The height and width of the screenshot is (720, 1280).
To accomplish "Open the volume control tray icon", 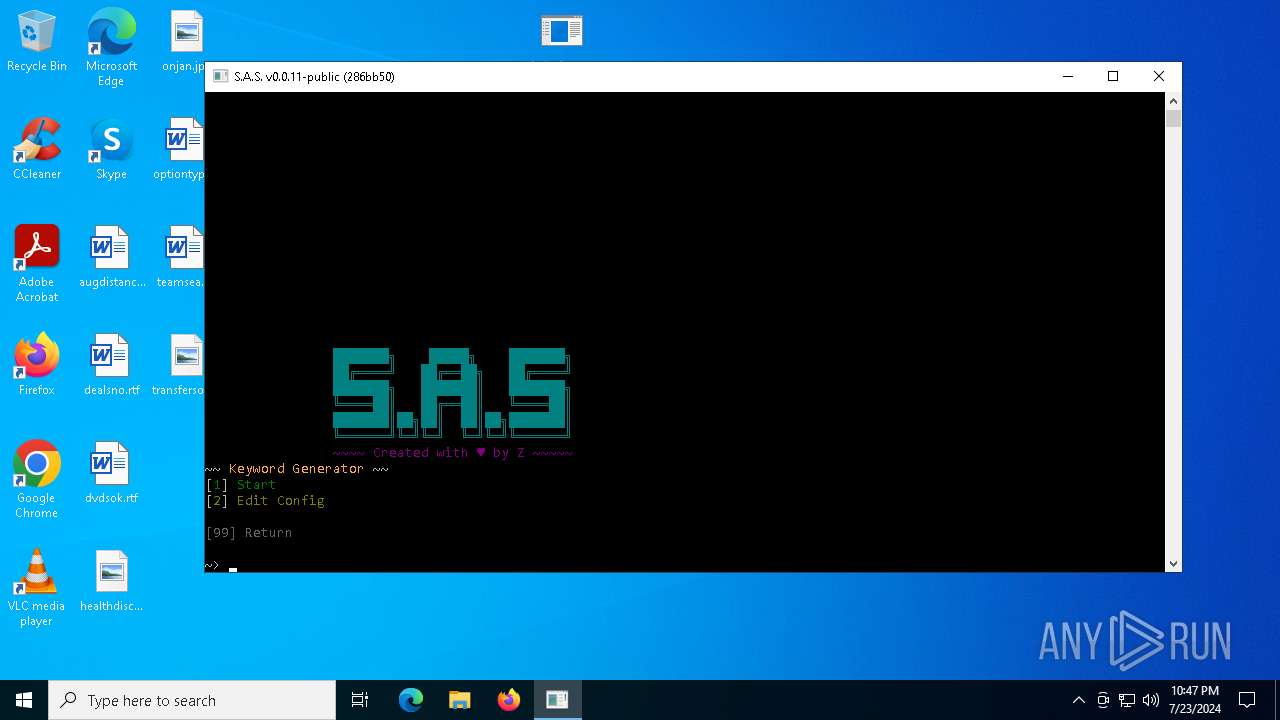I will (1151, 700).
